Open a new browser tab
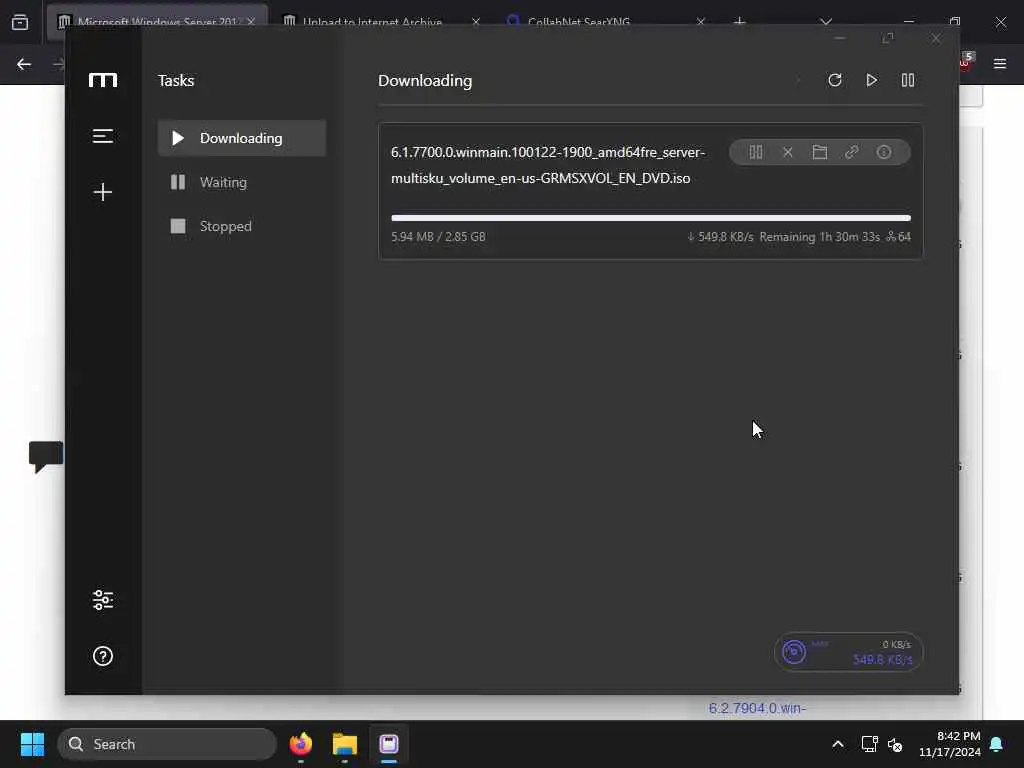This screenshot has height=768, width=1024. click(x=739, y=22)
